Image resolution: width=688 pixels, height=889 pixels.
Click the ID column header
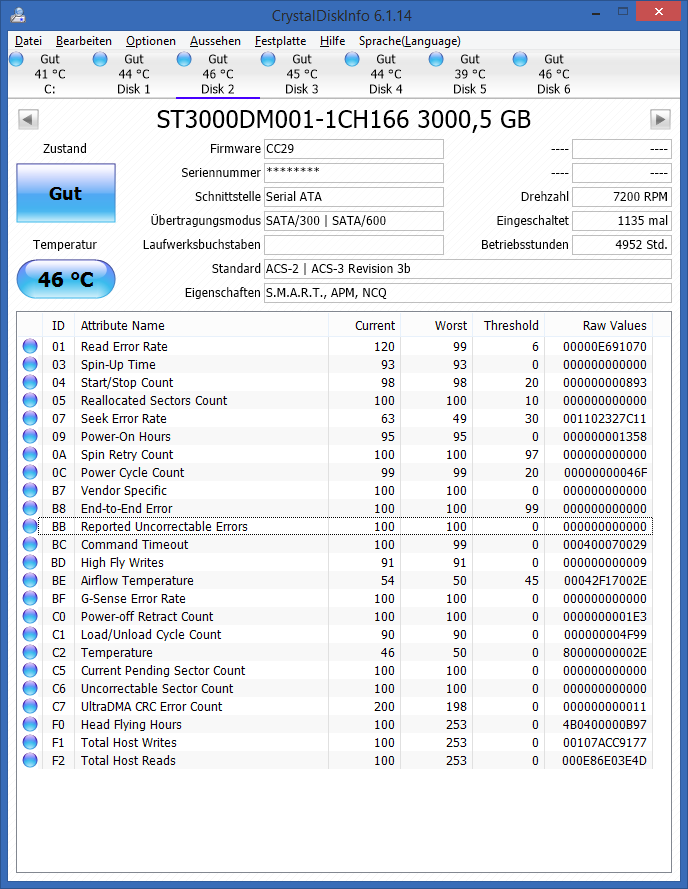coord(58,325)
